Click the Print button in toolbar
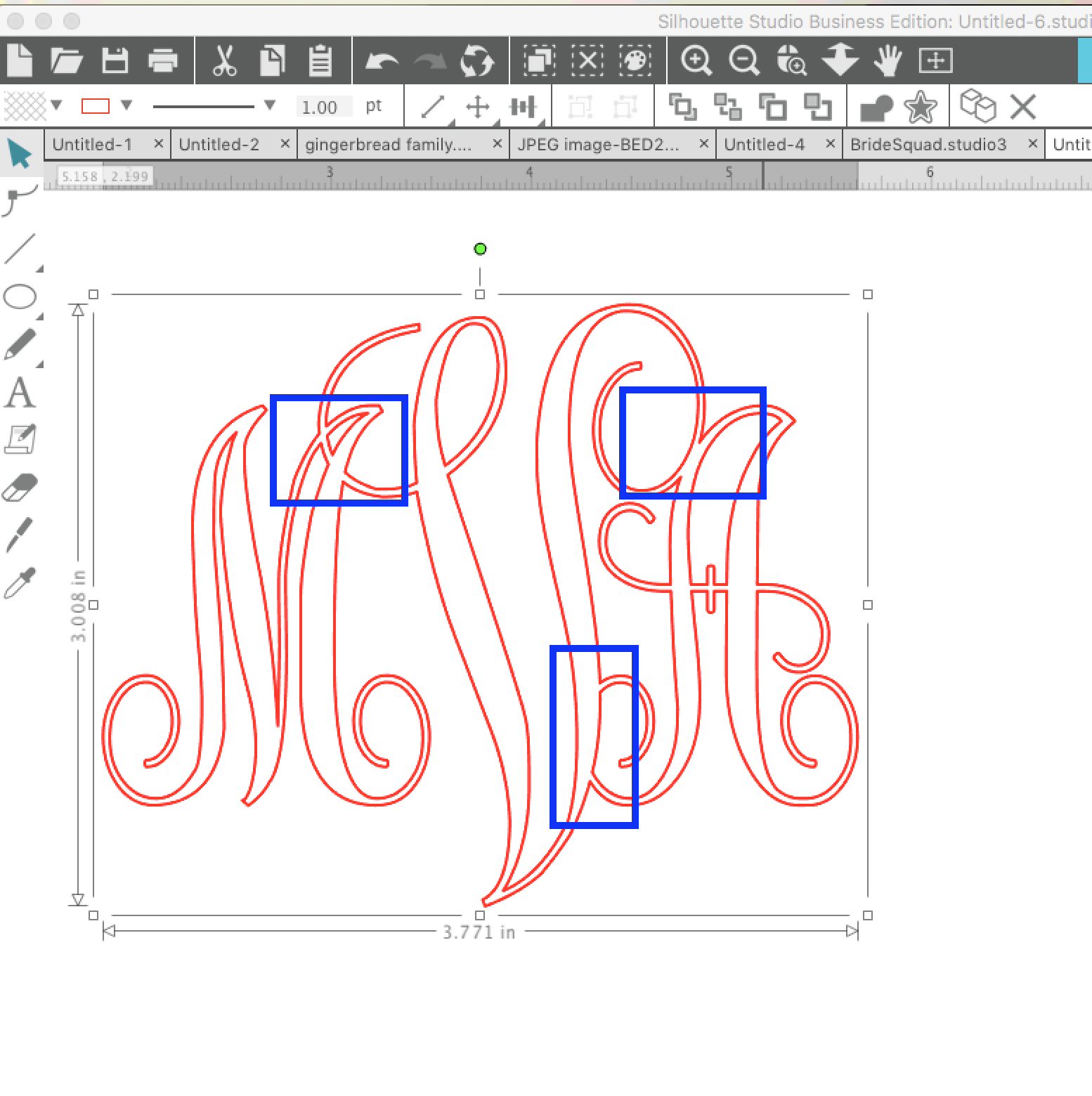The width and height of the screenshot is (1092, 1096). click(x=164, y=60)
